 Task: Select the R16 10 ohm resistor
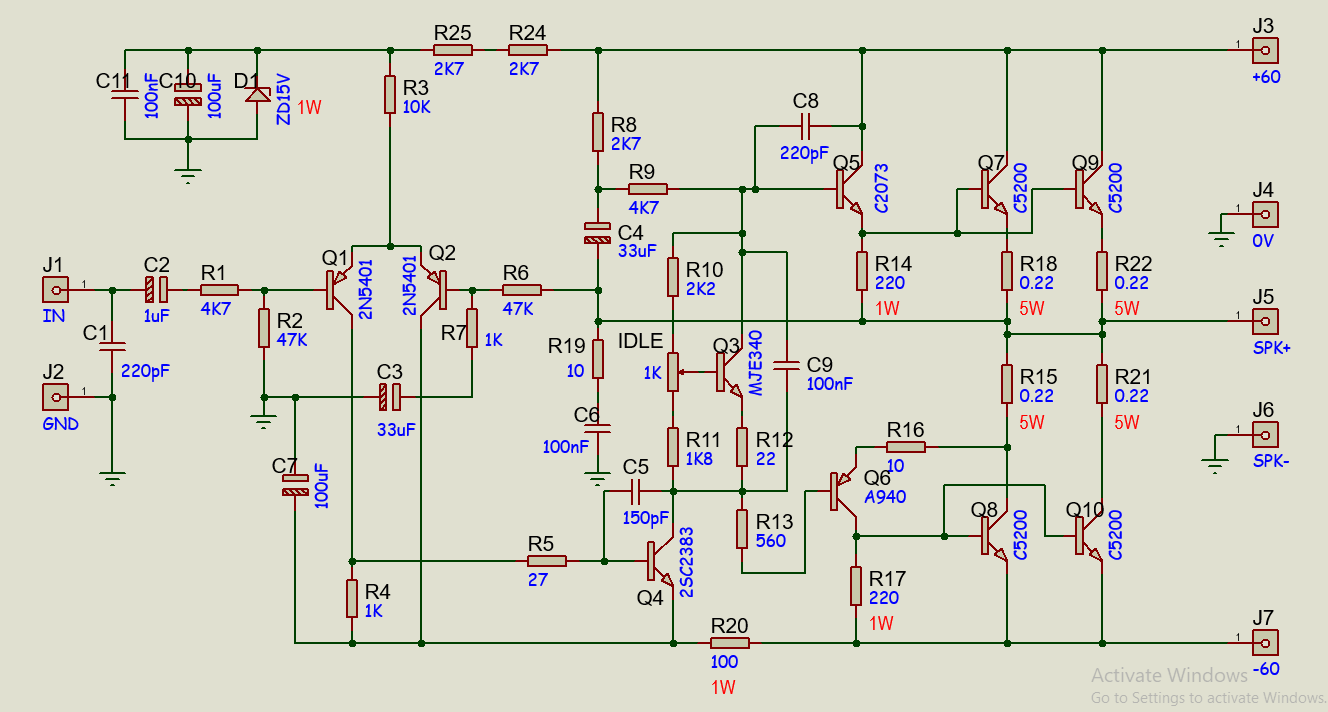906,447
